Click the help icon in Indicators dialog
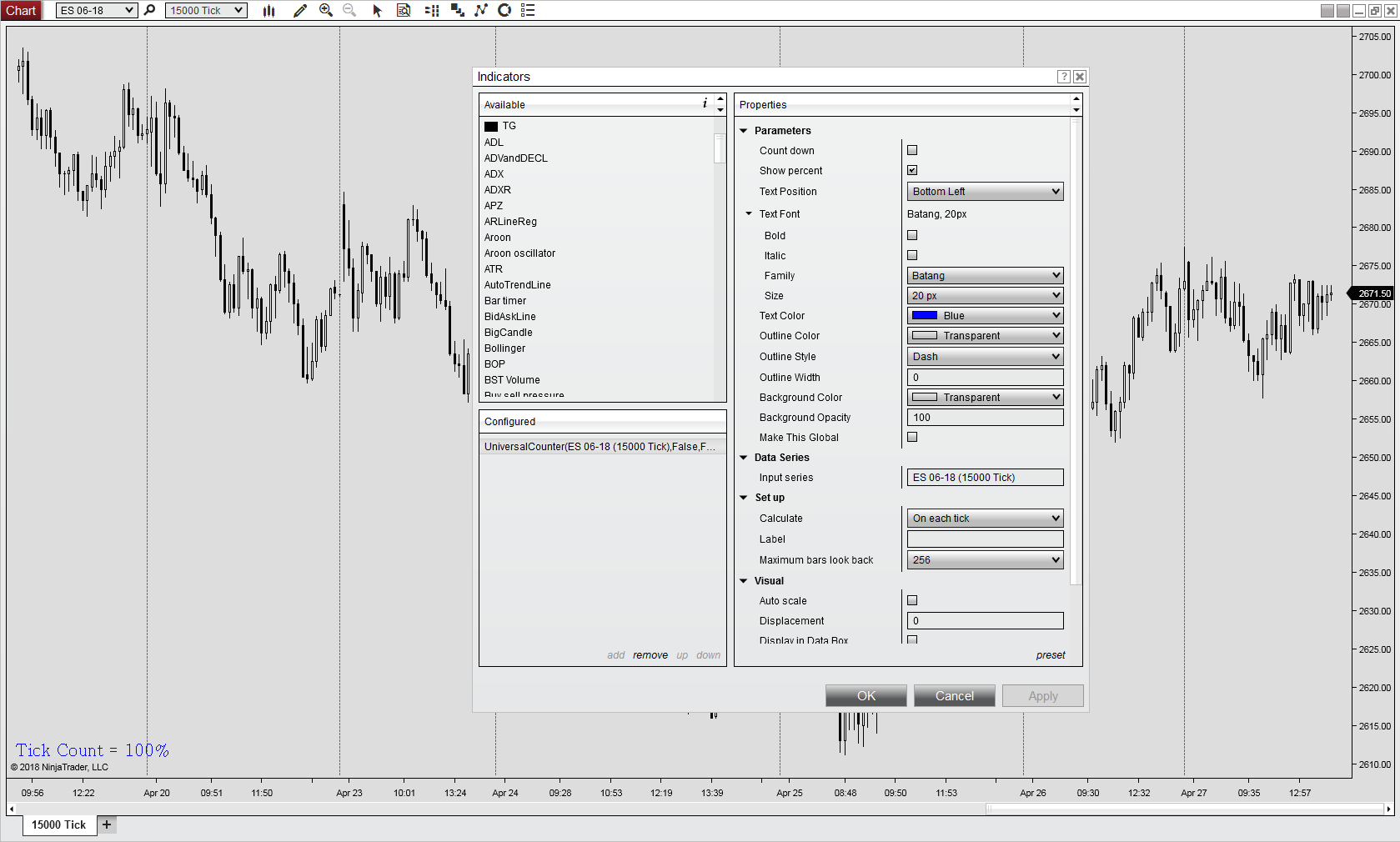Viewport: 1400px width, 842px height. point(1064,77)
